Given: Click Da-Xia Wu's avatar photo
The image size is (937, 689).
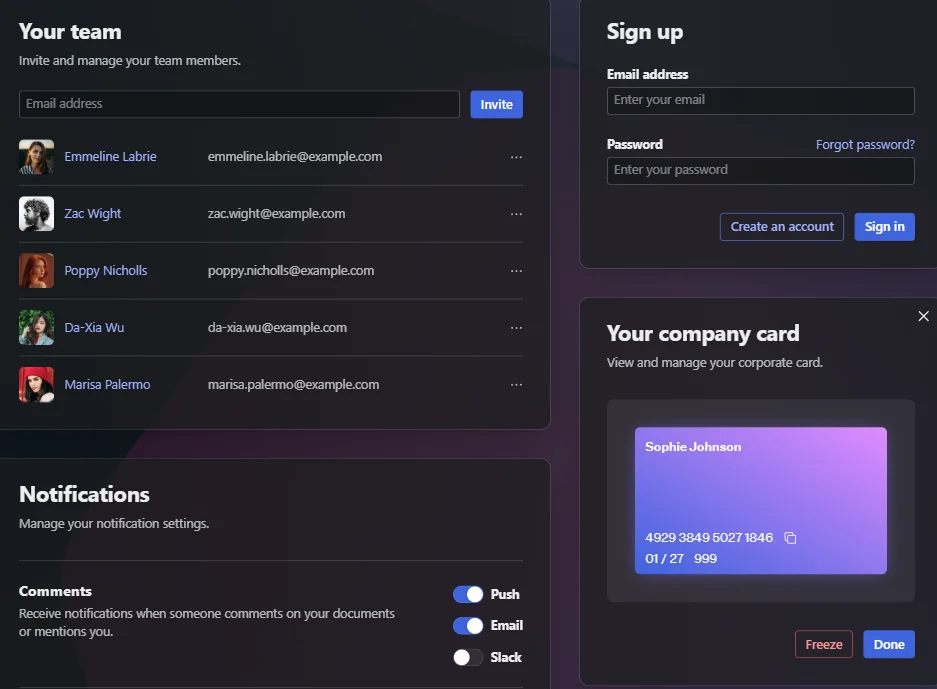Looking at the screenshot, I should pos(36,328).
